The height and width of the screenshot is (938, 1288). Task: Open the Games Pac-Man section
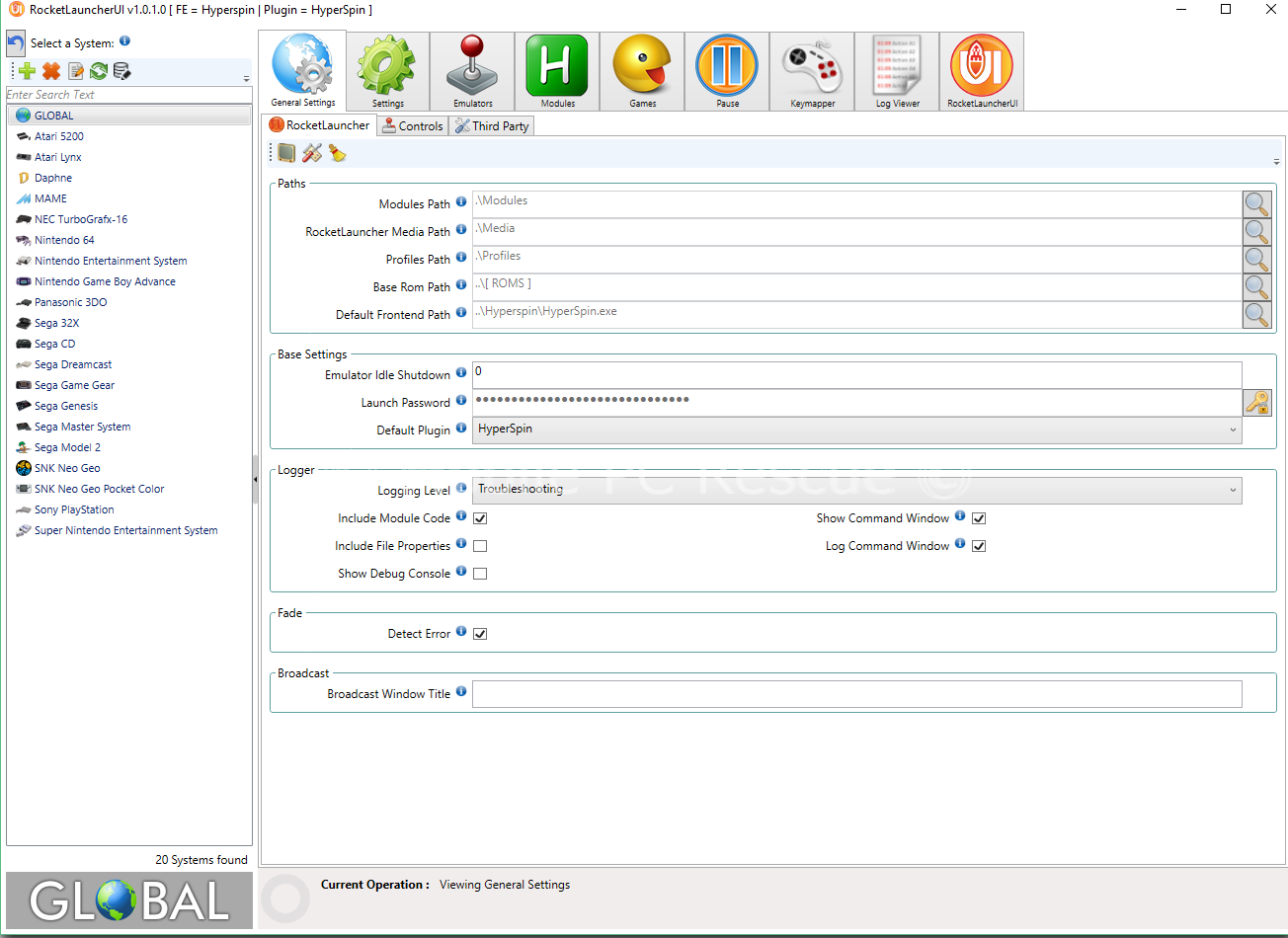point(642,71)
